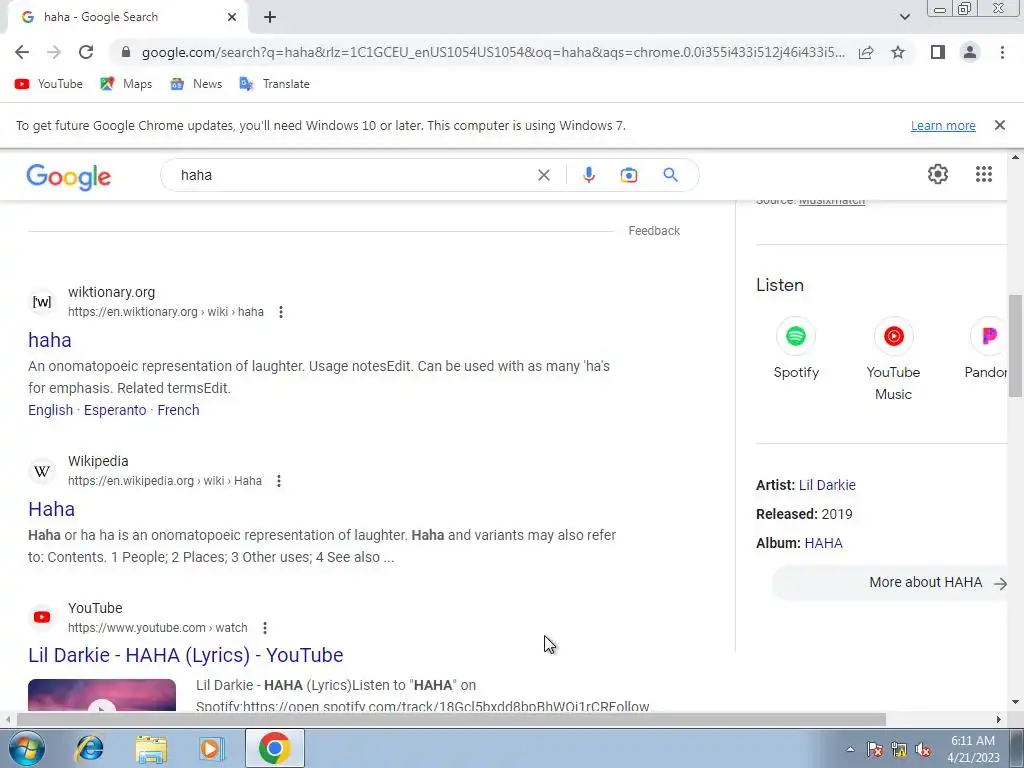Search by image with camera icon
The width and height of the screenshot is (1024, 768).
coord(628,175)
